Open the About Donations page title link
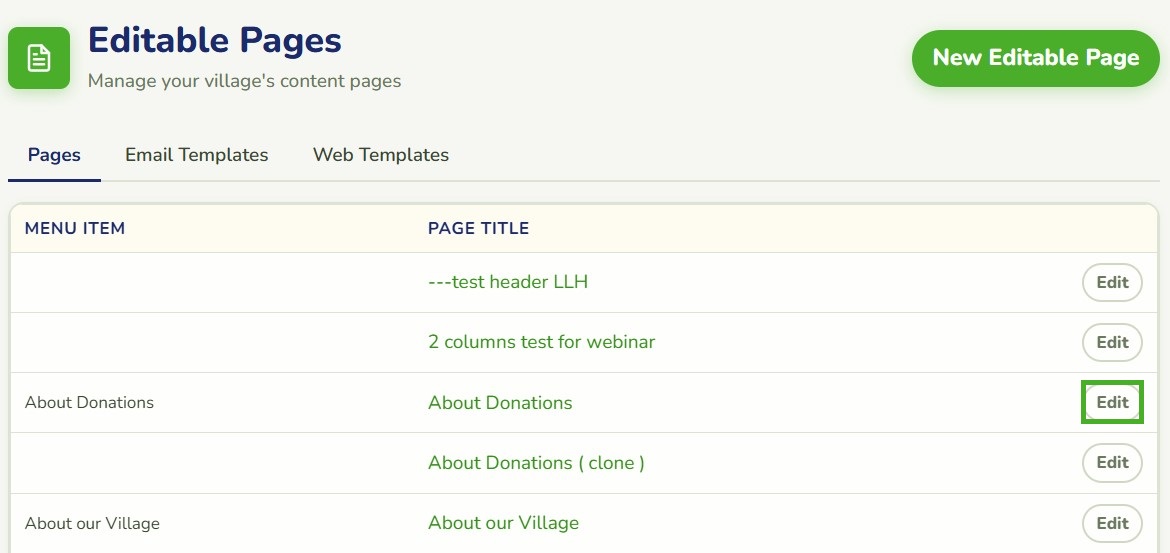1170x553 pixels. (500, 402)
